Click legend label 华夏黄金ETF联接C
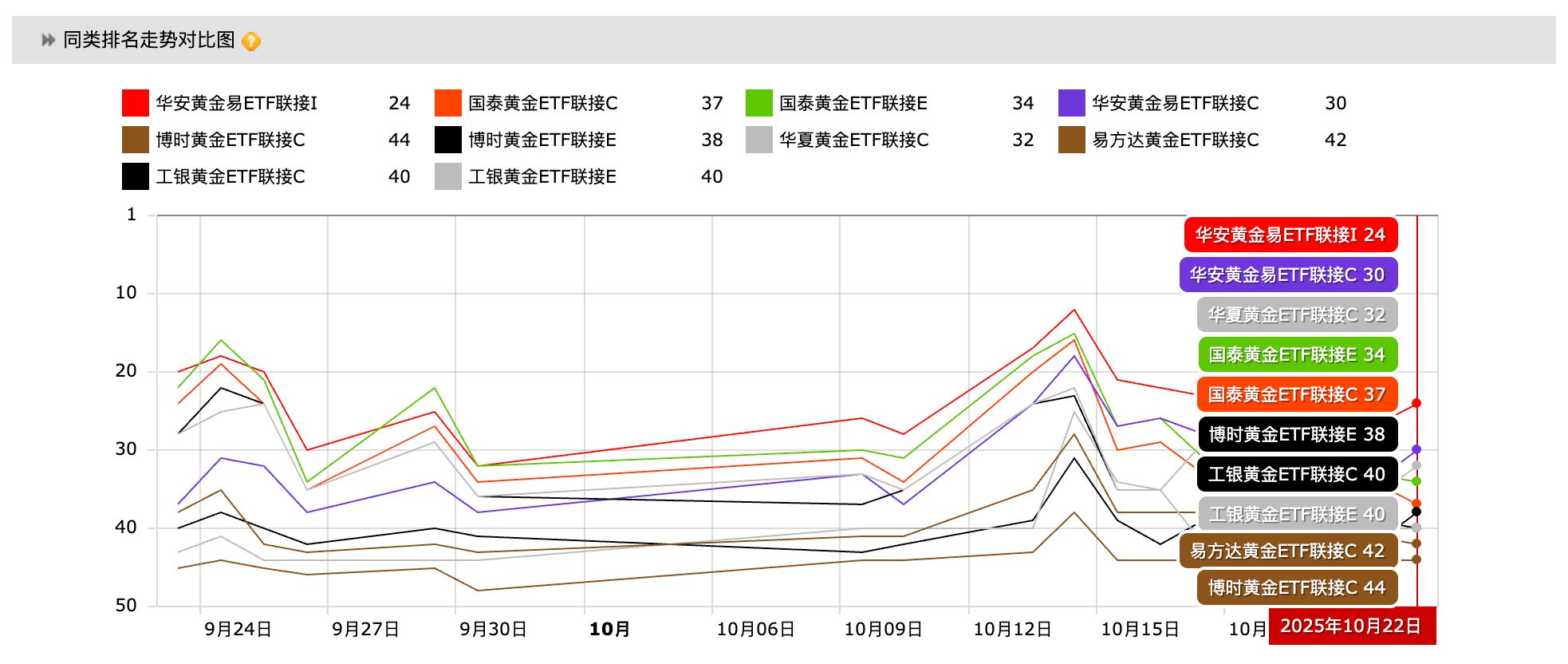1568x664 pixels. coord(854,140)
